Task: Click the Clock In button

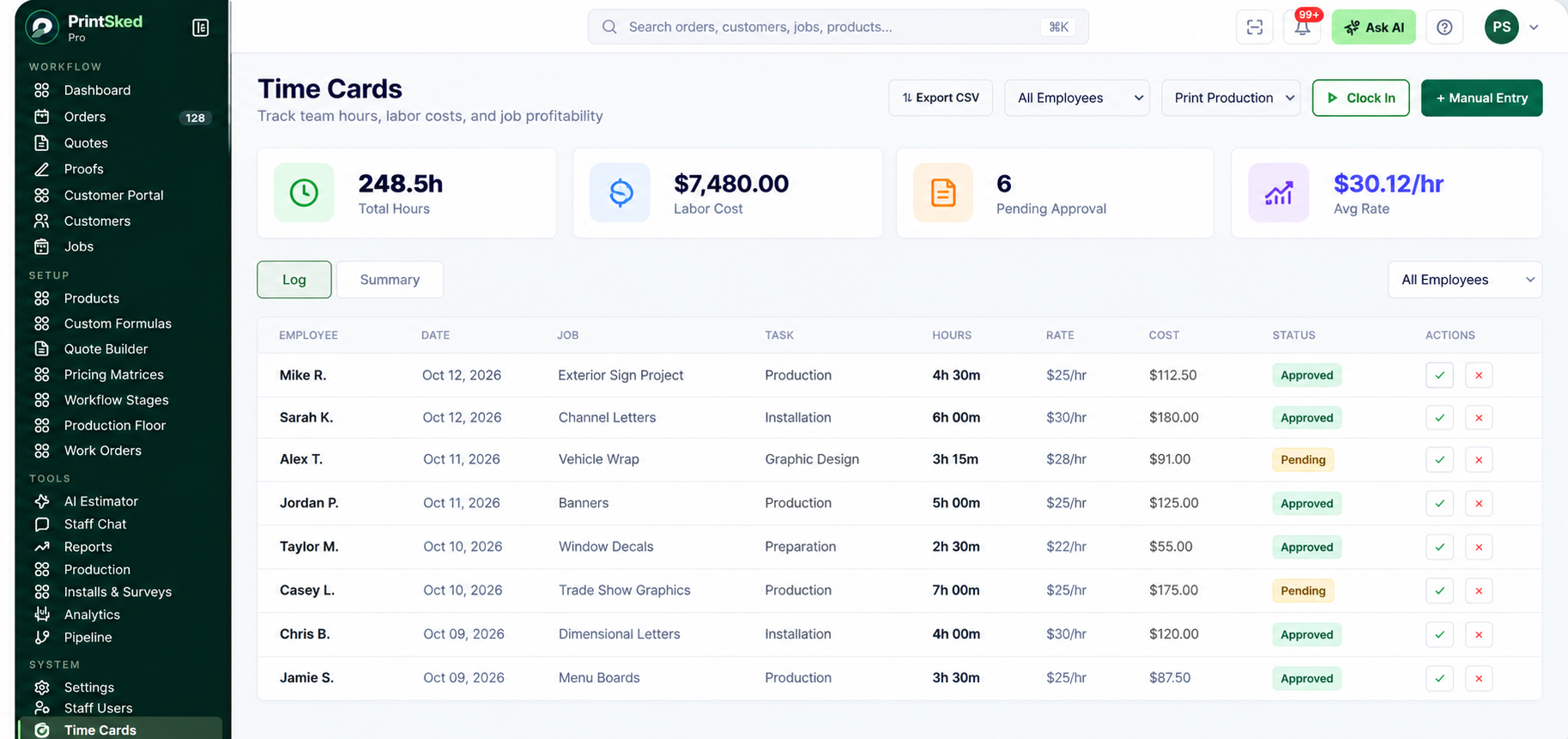Action: [x=1360, y=98]
